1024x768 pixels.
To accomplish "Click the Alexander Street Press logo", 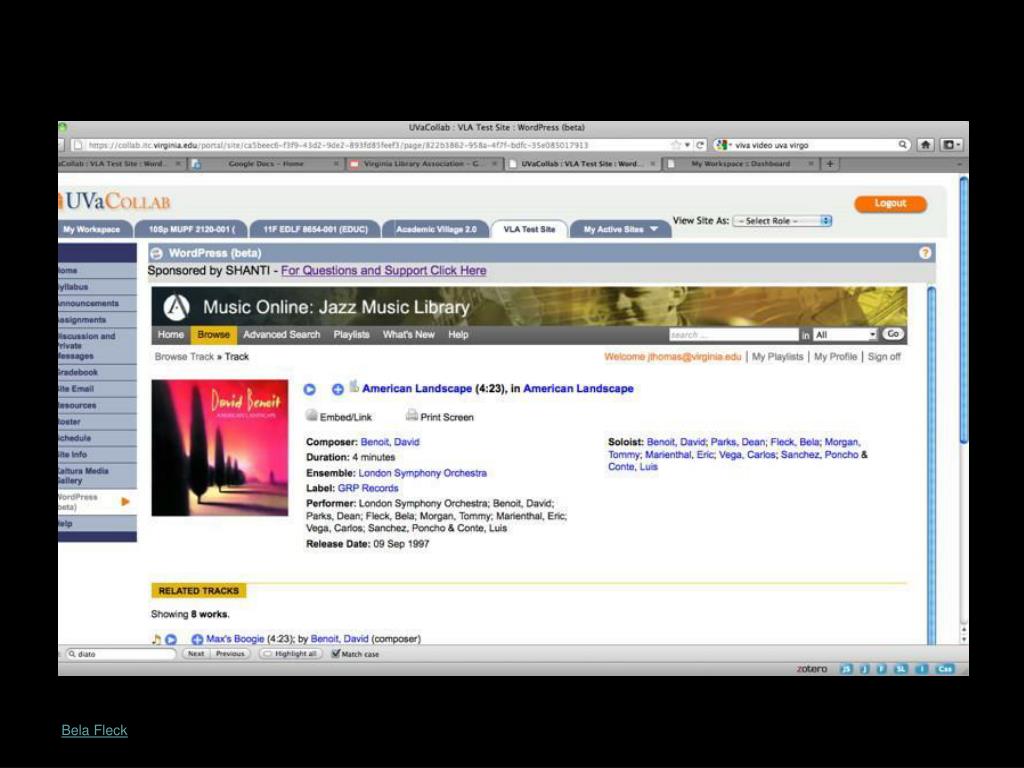I will [176, 307].
